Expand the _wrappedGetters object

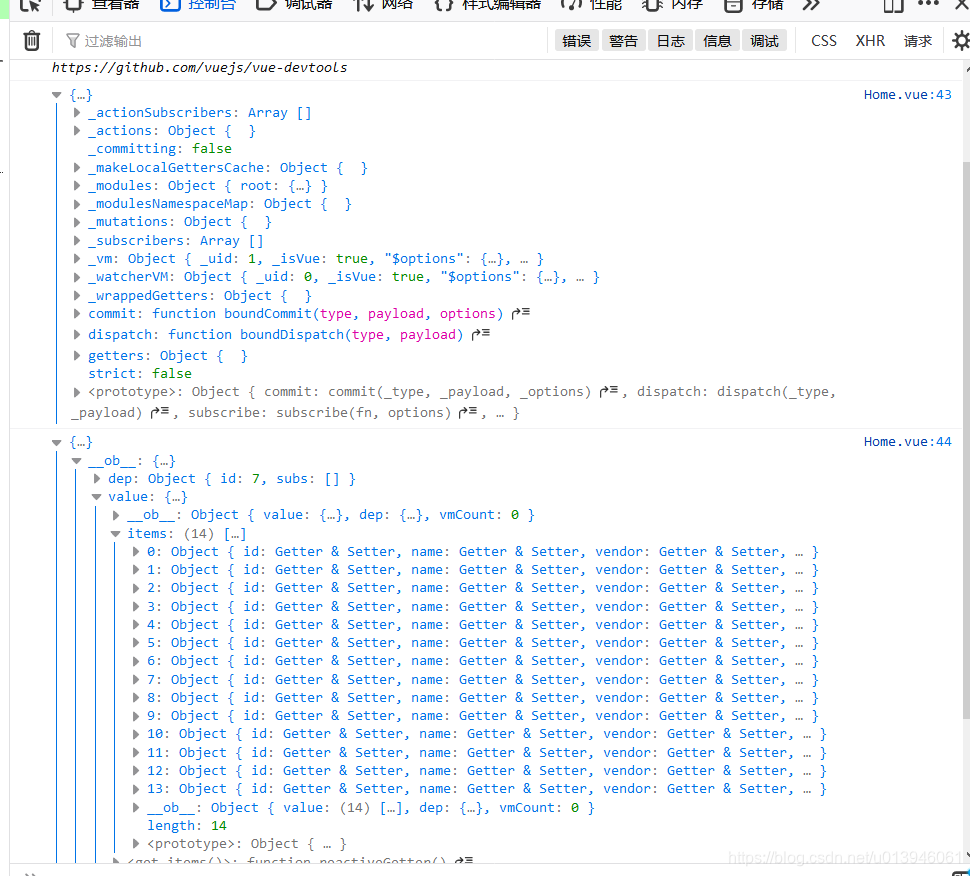(77, 296)
